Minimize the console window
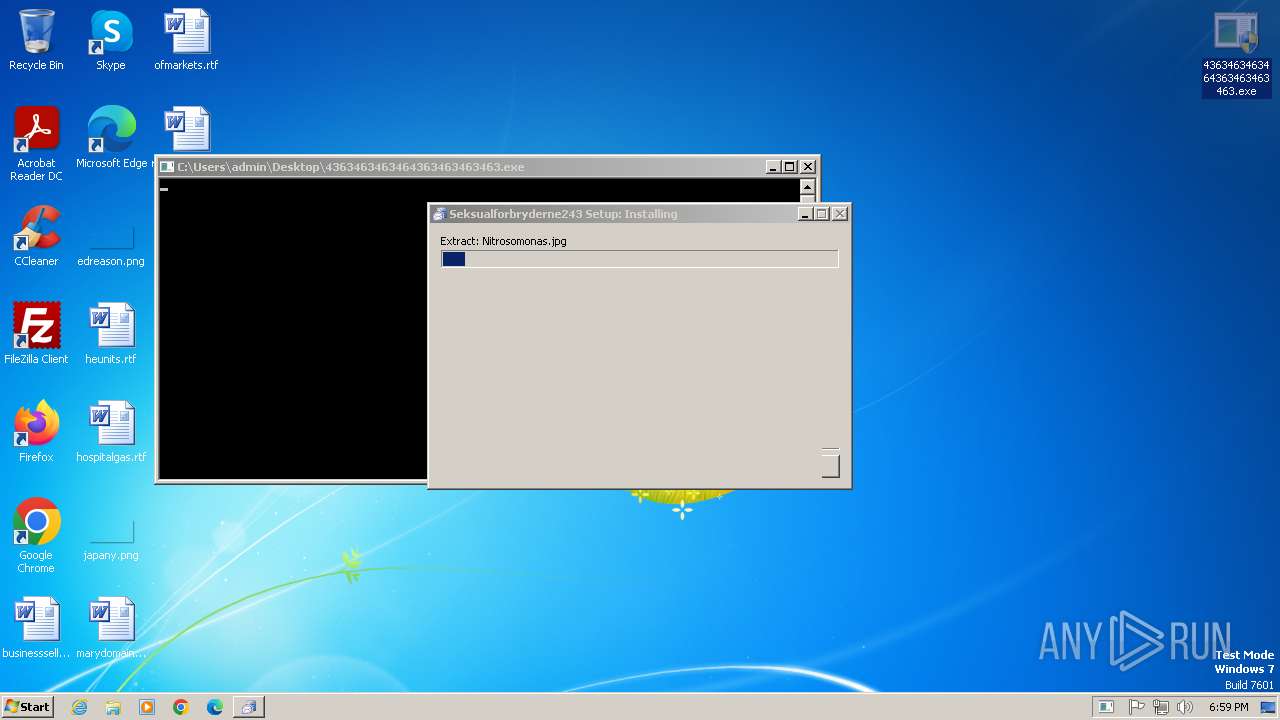The image size is (1280, 720). (774, 167)
